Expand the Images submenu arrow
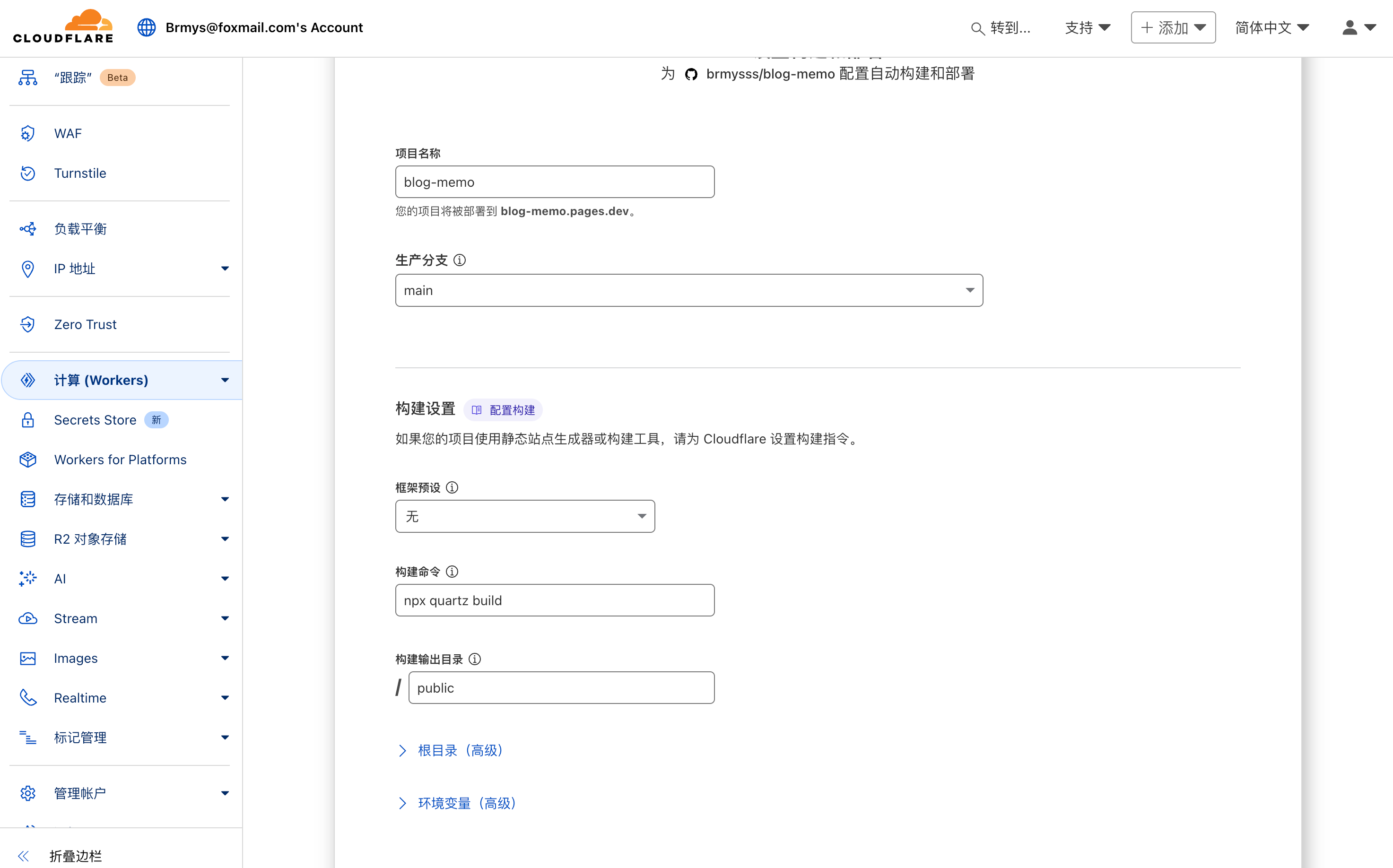 tap(225, 659)
